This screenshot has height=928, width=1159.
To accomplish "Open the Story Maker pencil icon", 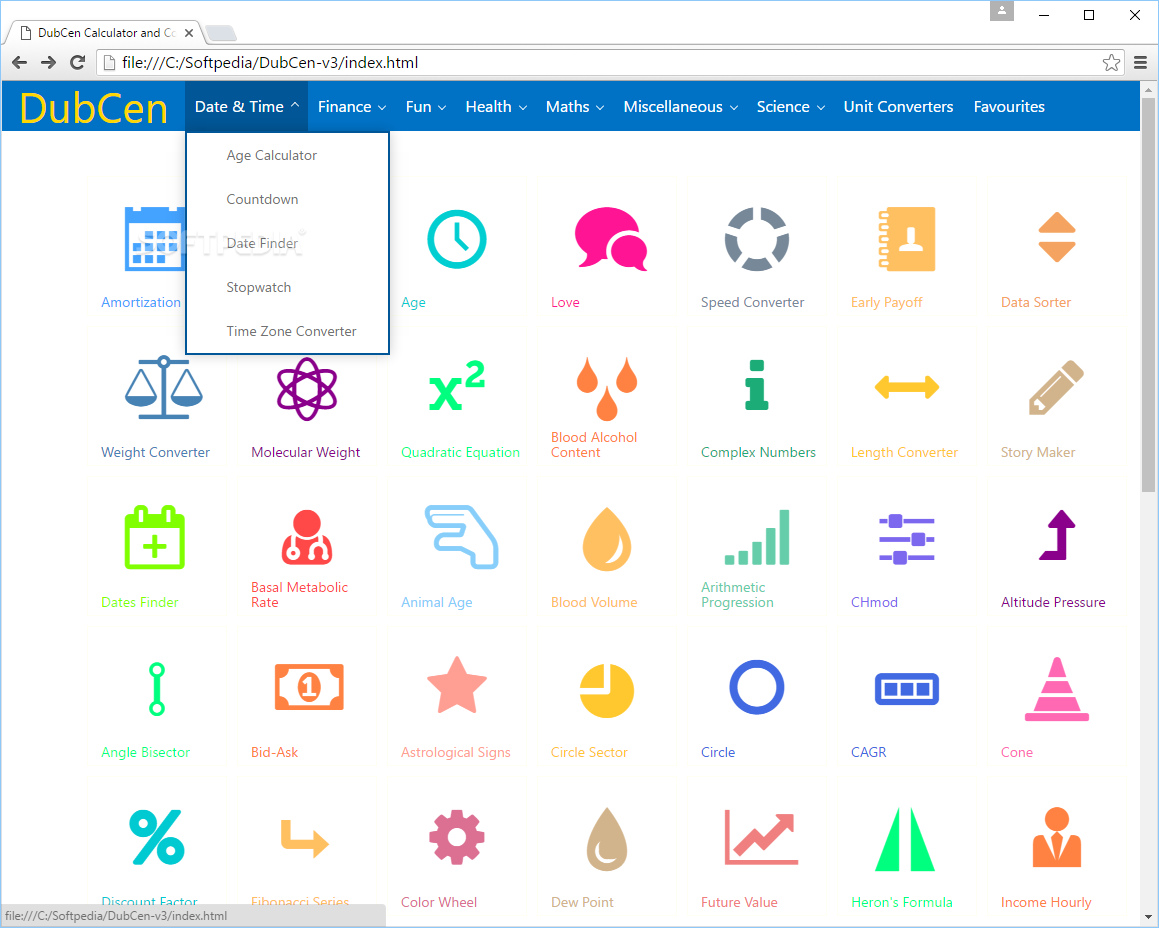I will (1057, 387).
